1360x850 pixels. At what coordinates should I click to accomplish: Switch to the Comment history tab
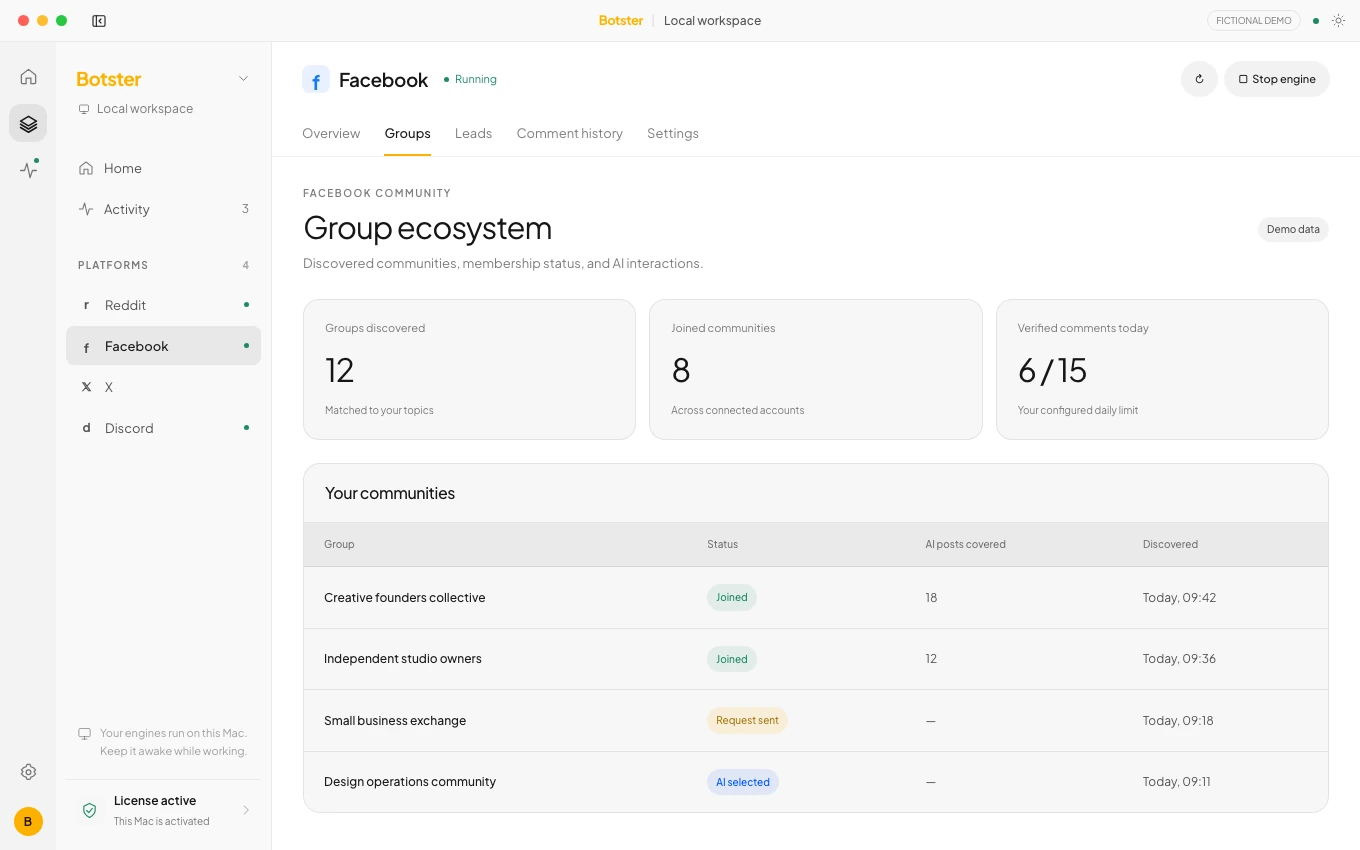(x=570, y=133)
